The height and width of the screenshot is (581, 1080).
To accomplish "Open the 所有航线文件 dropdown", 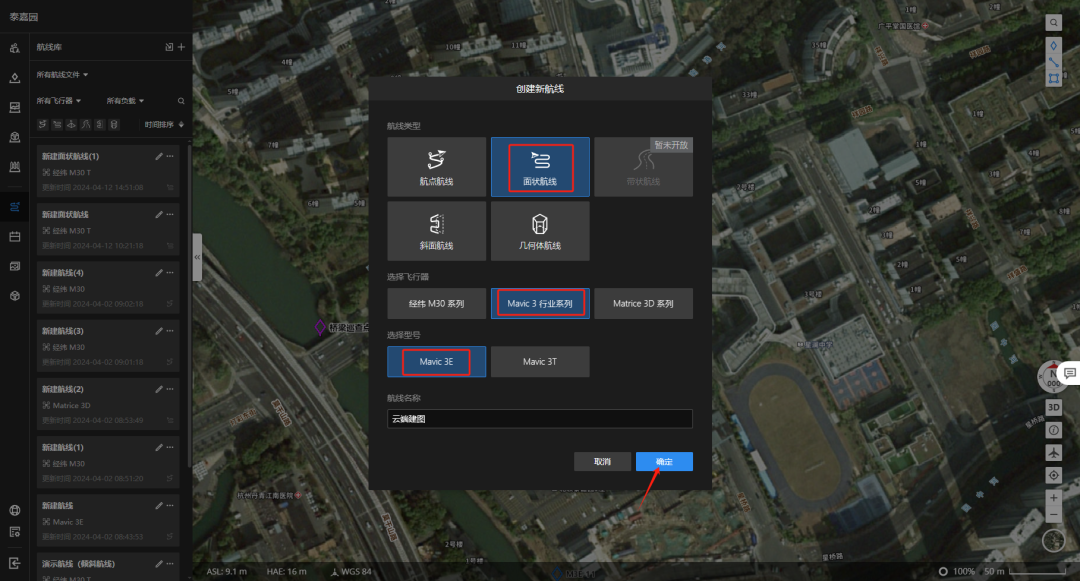I will 62,74.
